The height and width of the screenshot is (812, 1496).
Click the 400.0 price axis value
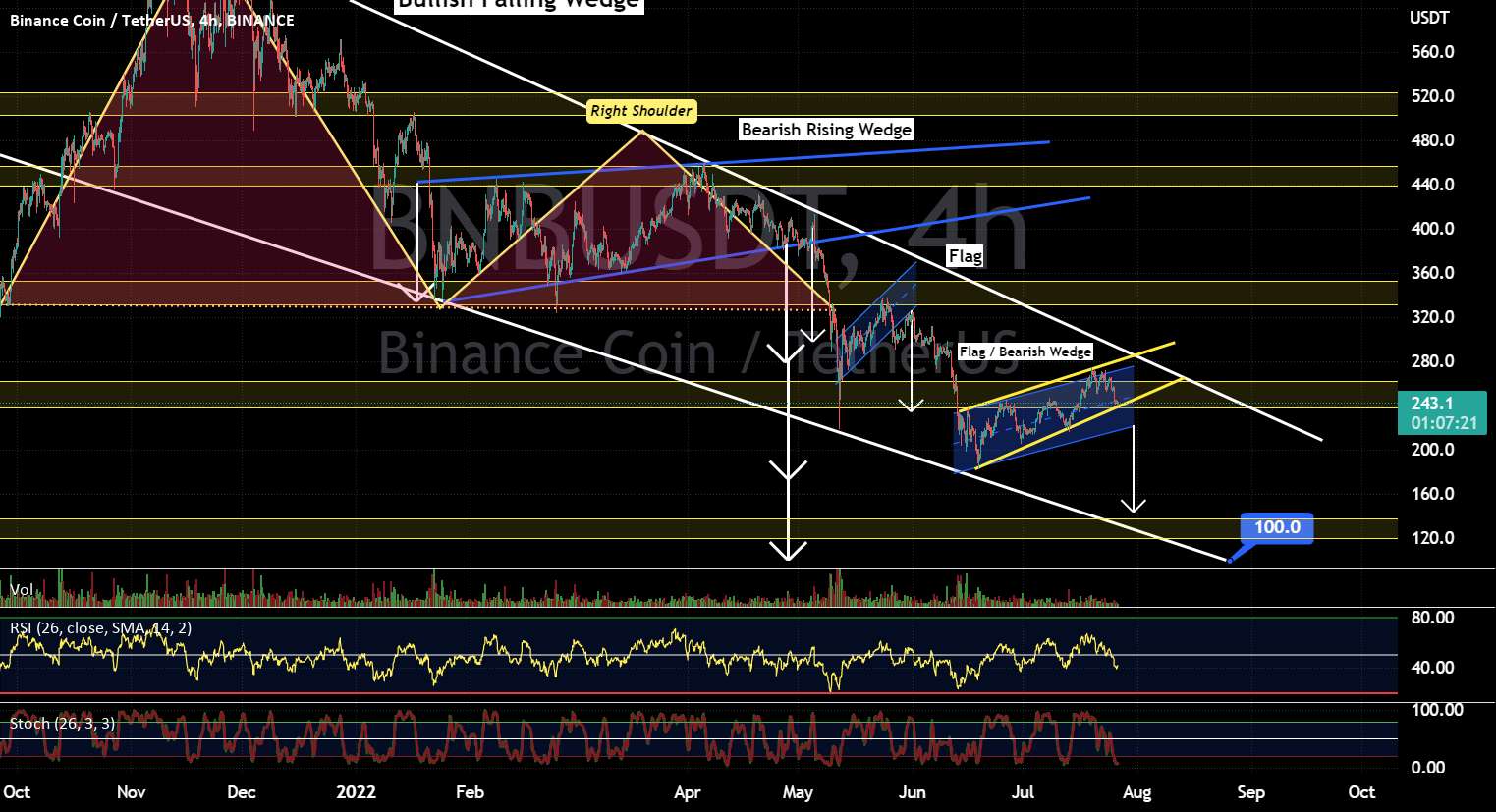tap(1432, 229)
